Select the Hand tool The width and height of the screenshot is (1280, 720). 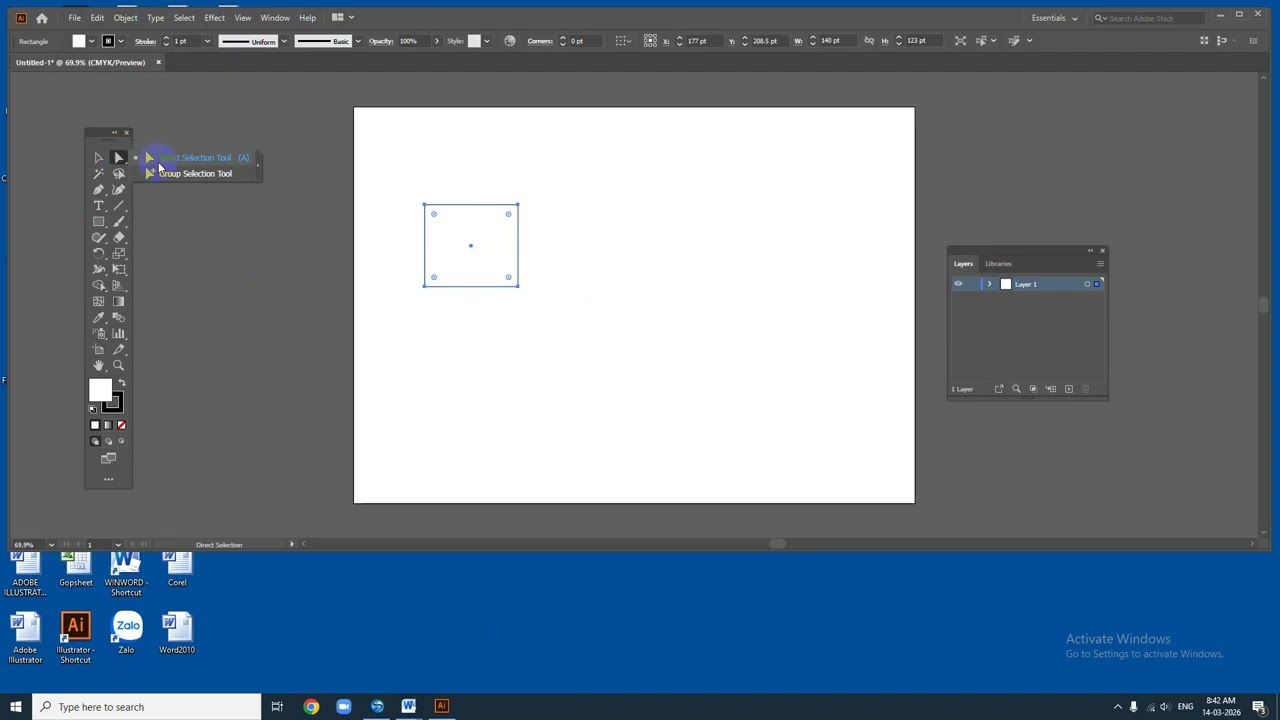coord(98,366)
